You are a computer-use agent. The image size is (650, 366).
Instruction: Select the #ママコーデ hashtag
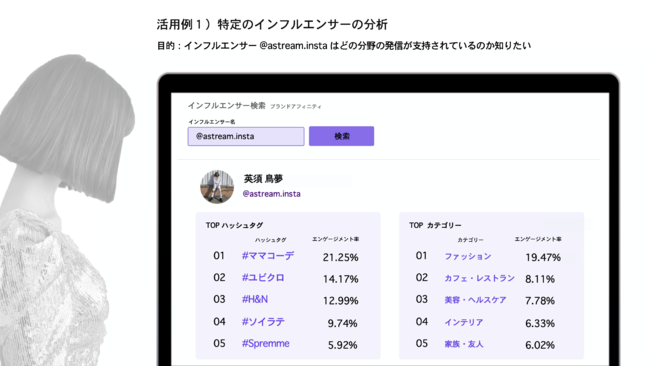pos(268,256)
